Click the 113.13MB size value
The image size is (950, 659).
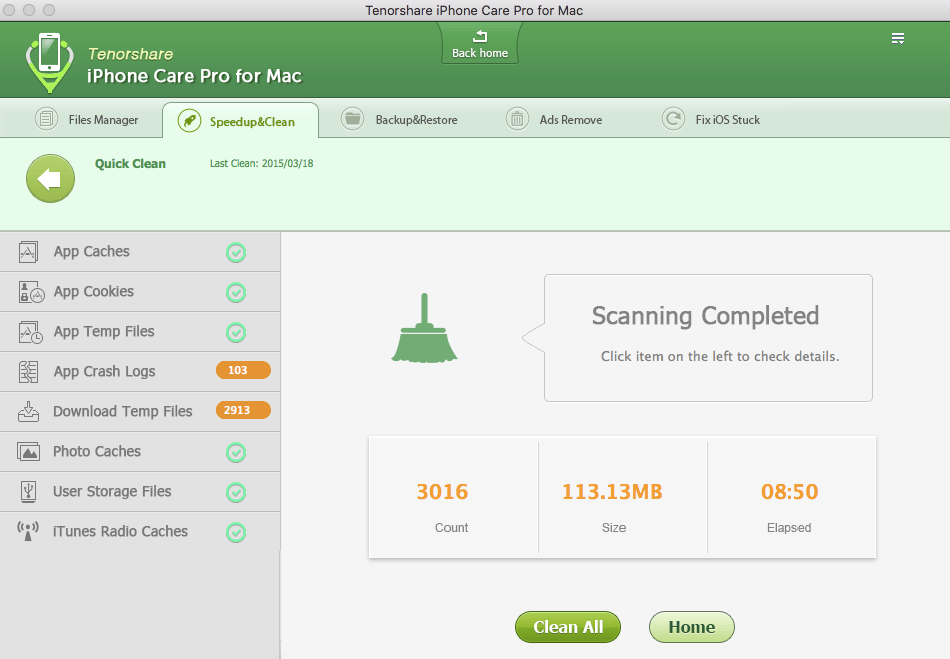612,491
